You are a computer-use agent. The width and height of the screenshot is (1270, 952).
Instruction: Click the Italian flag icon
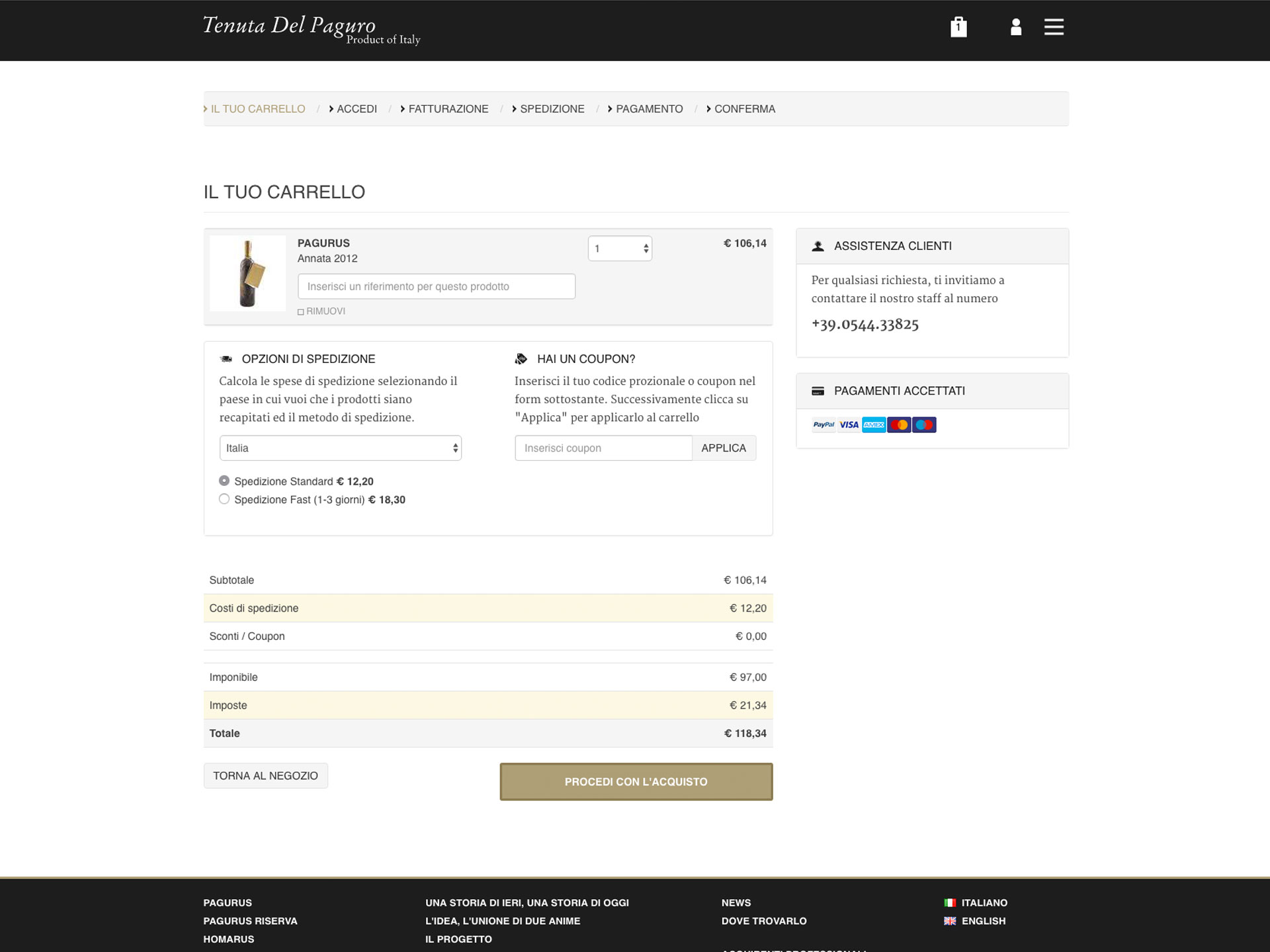[950, 902]
